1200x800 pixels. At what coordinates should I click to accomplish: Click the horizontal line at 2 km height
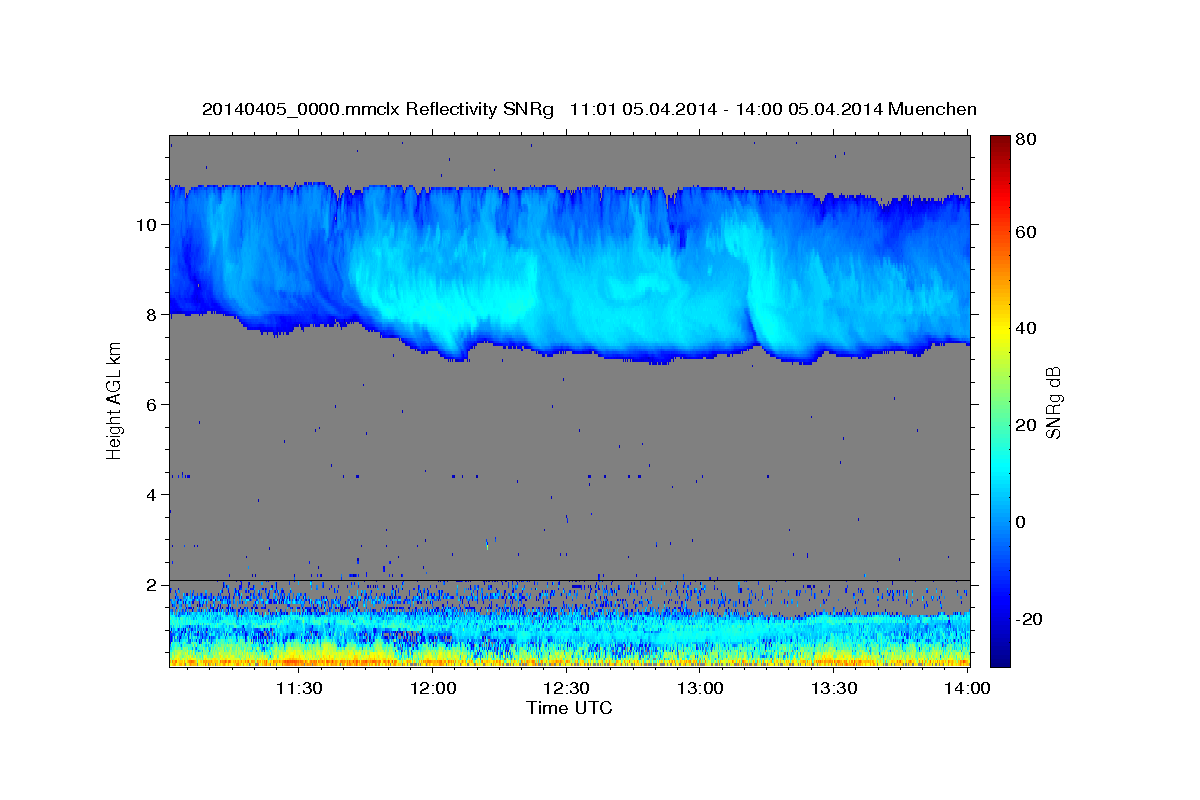coord(569,580)
